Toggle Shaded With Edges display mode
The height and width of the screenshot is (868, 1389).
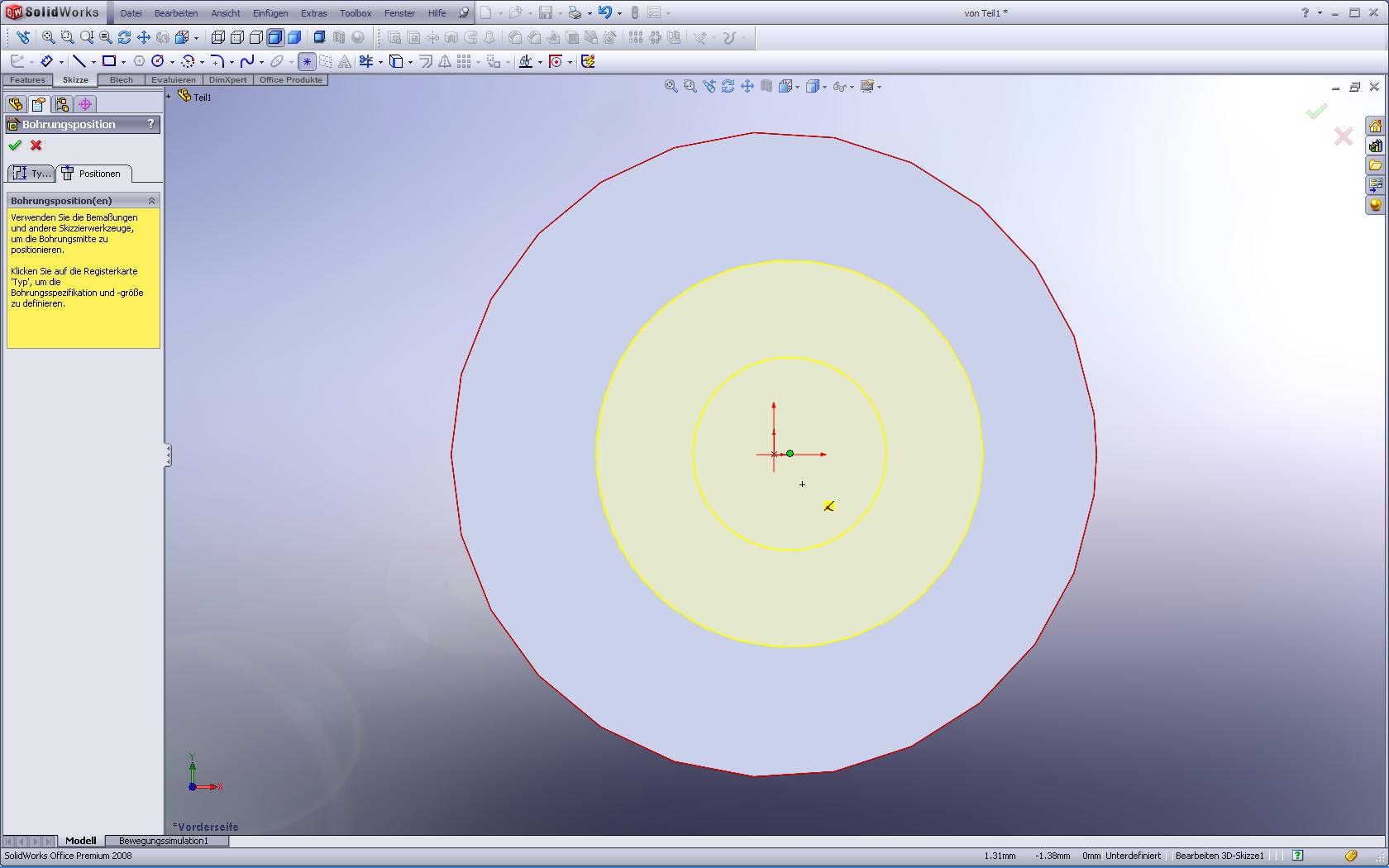pyautogui.click(x=275, y=37)
